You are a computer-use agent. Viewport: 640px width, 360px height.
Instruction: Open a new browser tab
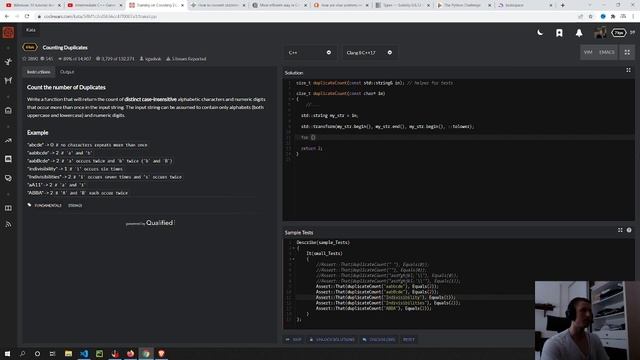pos(562,5)
